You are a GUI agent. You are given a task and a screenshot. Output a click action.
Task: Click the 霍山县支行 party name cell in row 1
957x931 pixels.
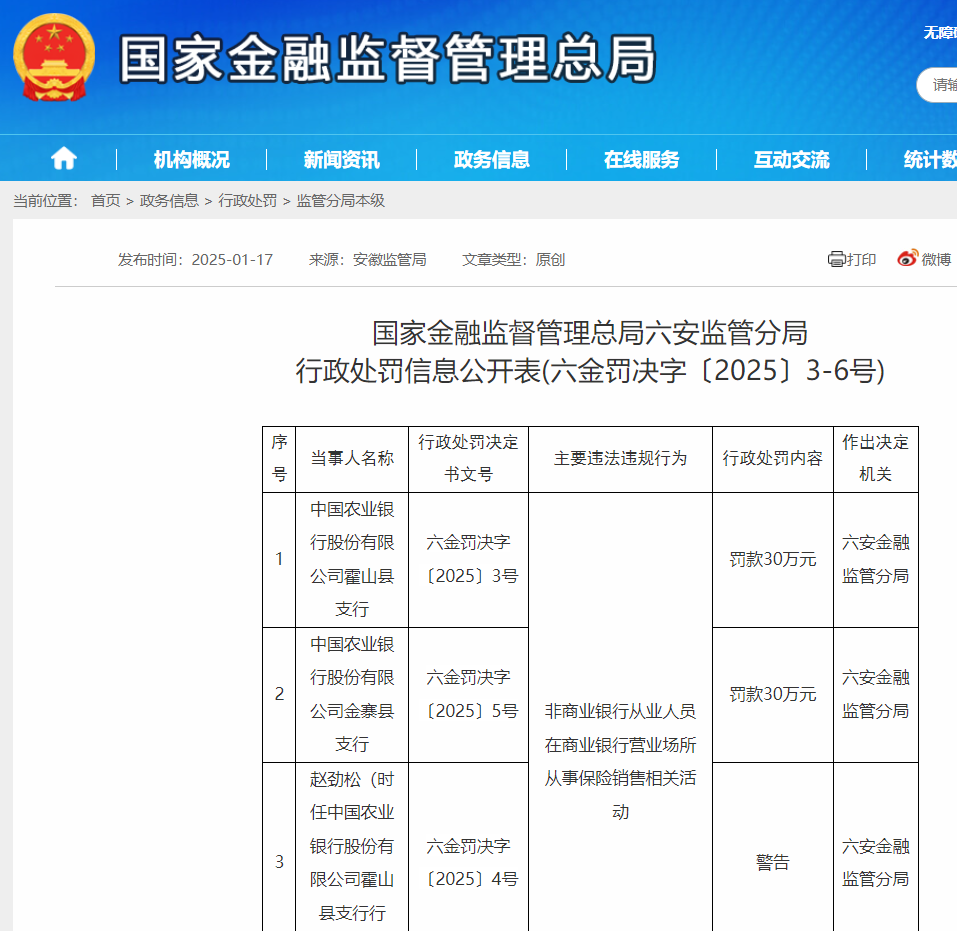click(x=352, y=559)
